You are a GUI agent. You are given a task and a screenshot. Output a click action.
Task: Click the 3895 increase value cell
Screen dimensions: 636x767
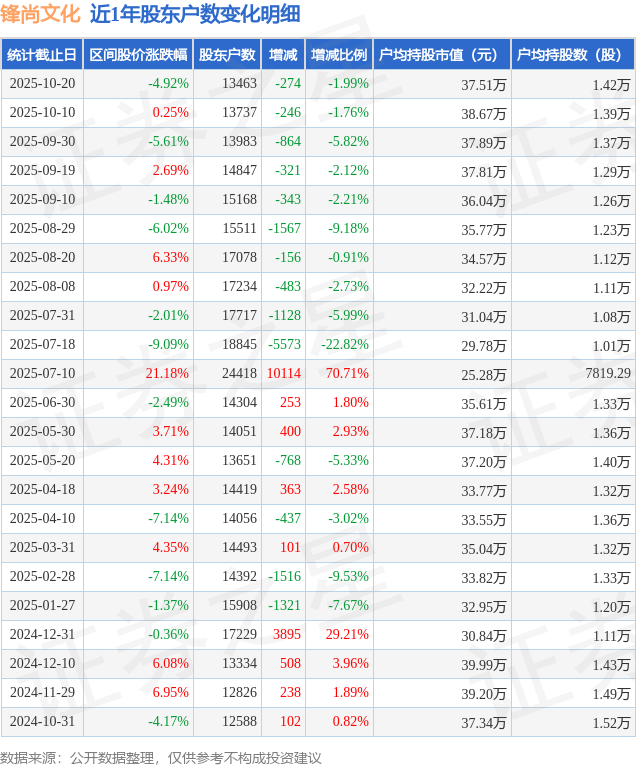point(286,635)
